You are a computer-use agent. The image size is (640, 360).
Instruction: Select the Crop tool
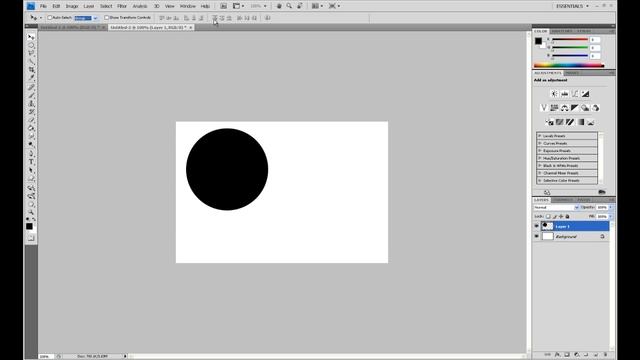coord(31,70)
